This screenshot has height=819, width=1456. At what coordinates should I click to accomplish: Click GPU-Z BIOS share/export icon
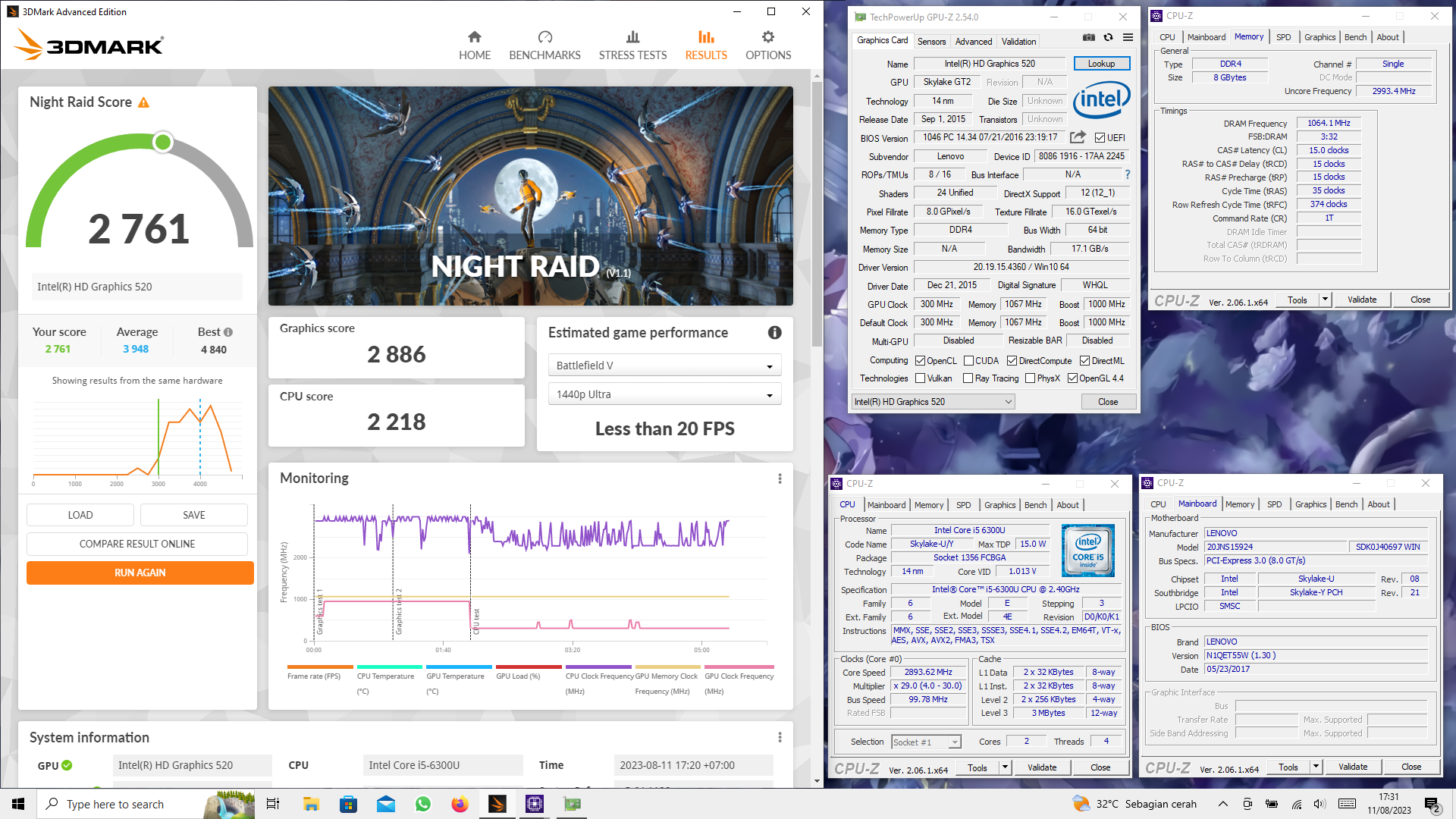[x=1078, y=137]
